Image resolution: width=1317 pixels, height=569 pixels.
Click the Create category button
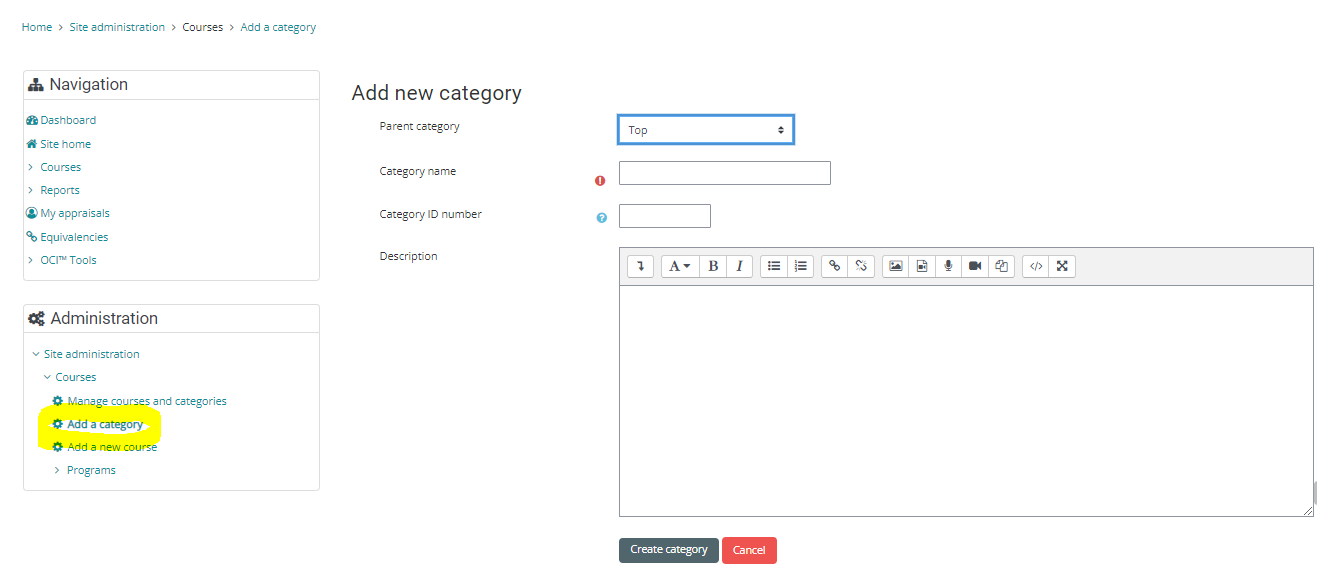[x=668, y=550]
